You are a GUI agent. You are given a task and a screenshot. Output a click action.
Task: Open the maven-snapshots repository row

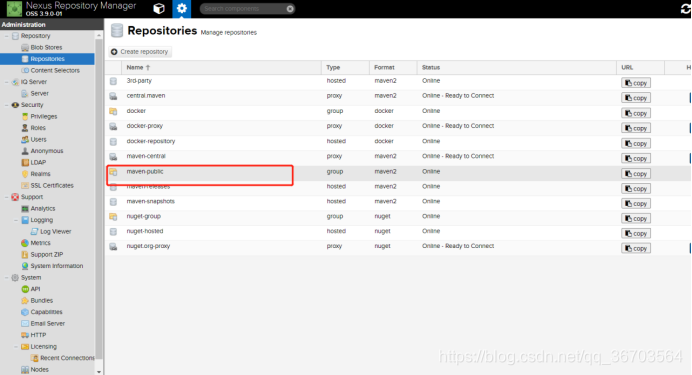398,202
